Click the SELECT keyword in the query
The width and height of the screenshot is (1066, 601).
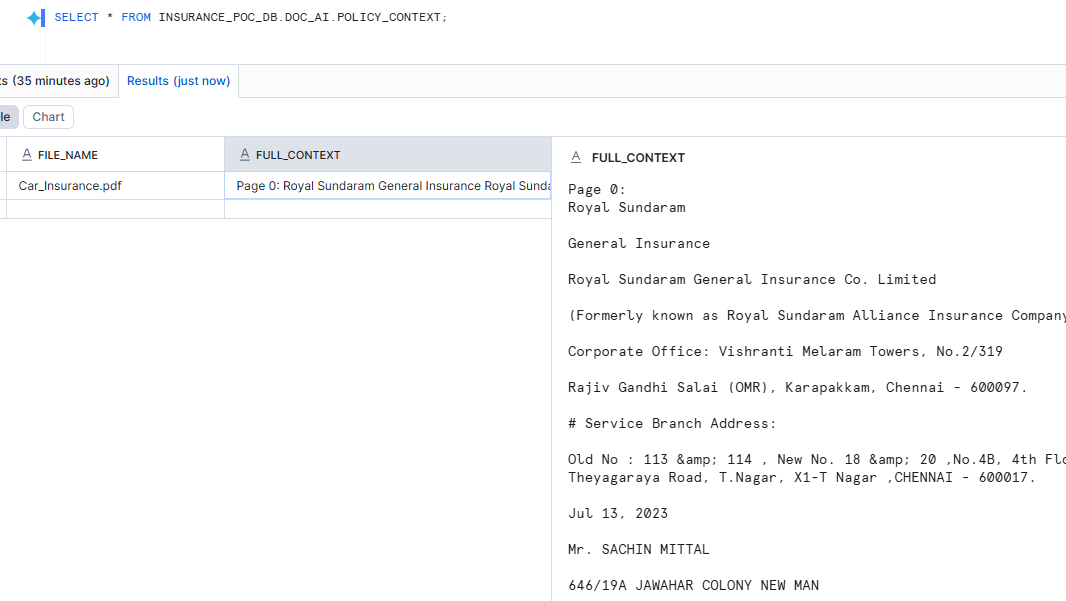76,17
